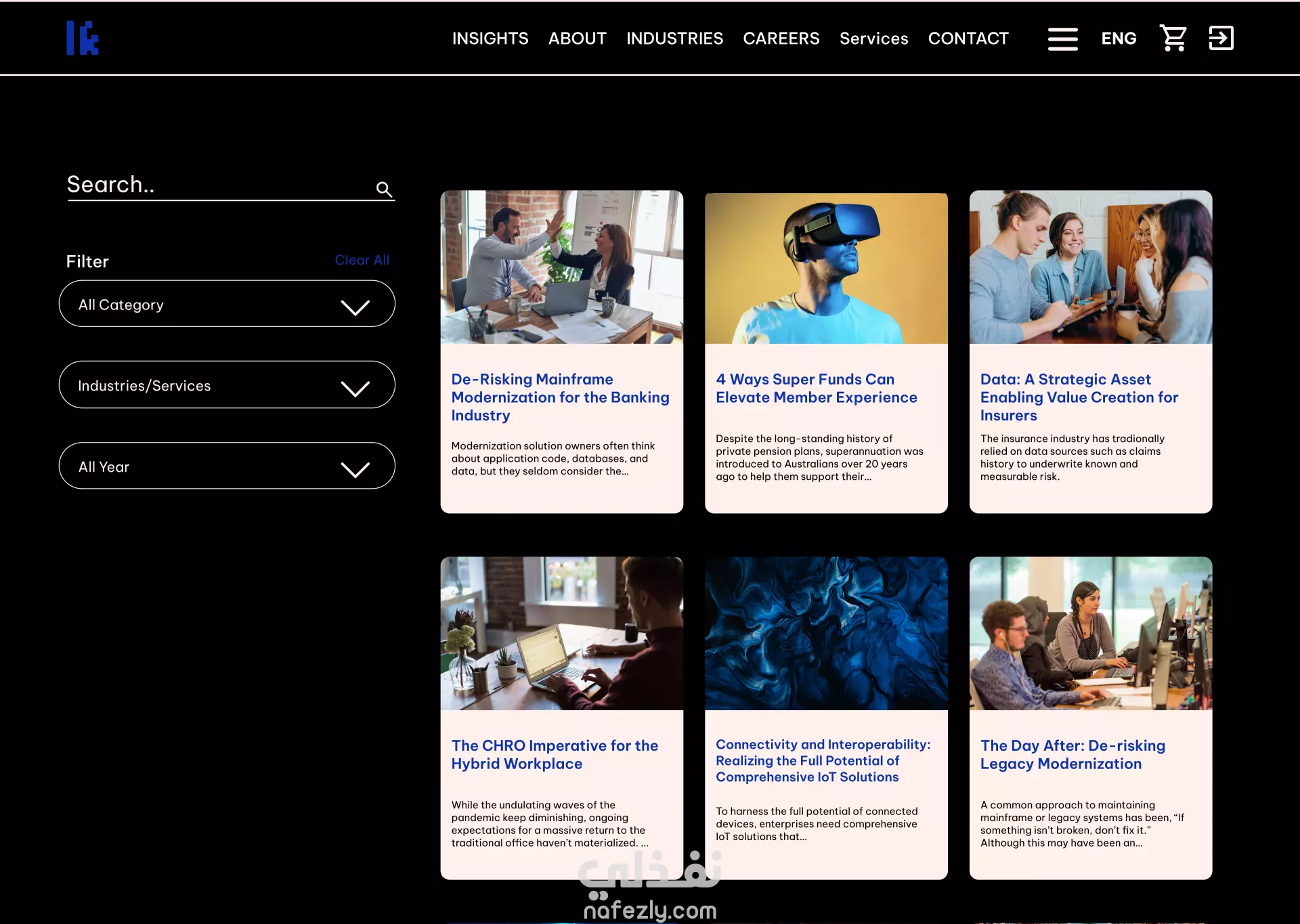The height and width of the screenshot is (924, 1300).
Task: Click the Filter heading label
Action: point(87,261)
